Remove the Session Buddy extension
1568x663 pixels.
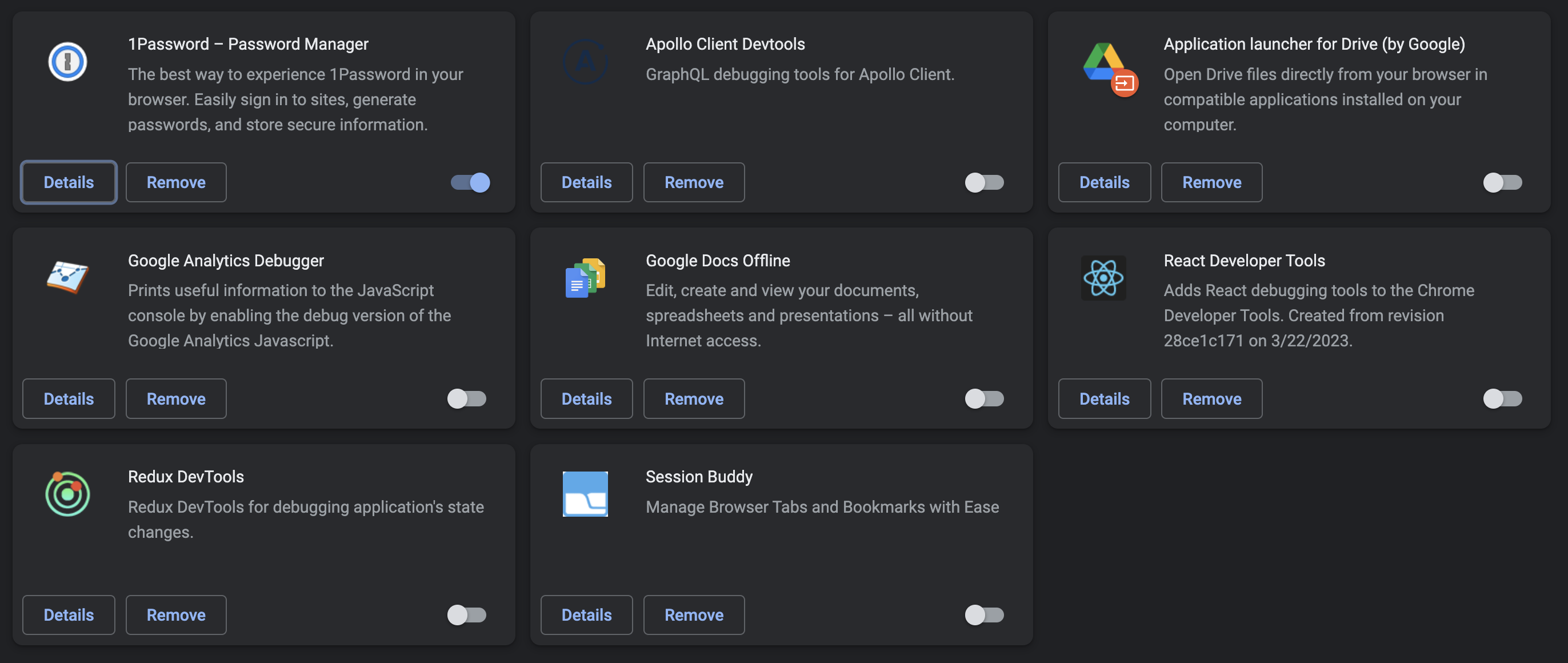694,615
